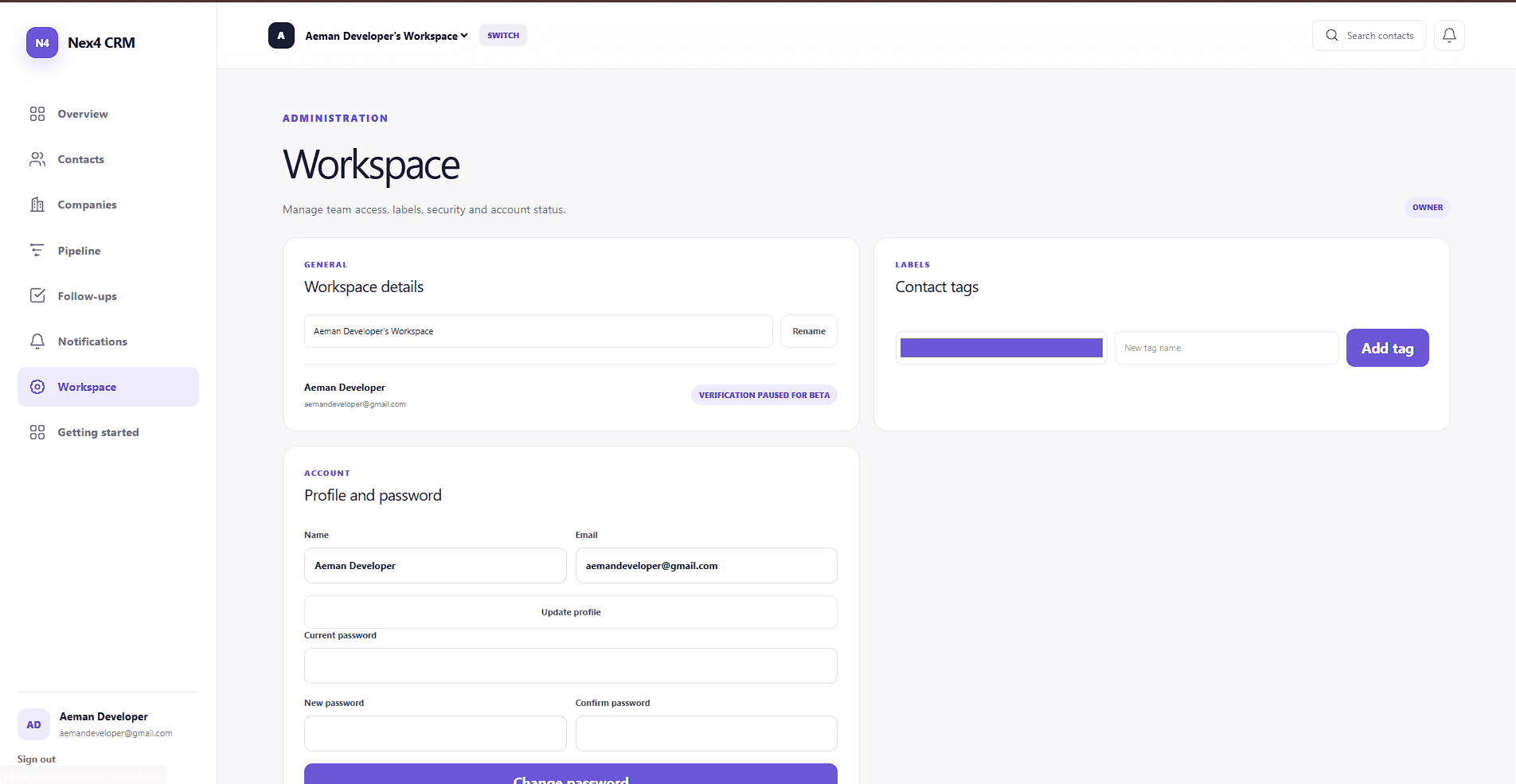Click the Companies building icon in sidebar
The height and width of the screenshot is (784, 1516).
(37, 205)
